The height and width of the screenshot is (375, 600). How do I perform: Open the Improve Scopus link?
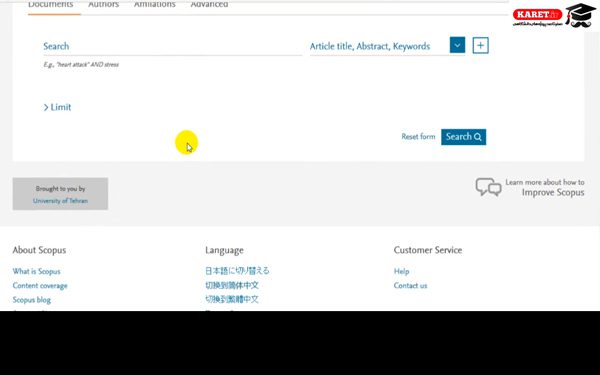click(x=553, y=192)
